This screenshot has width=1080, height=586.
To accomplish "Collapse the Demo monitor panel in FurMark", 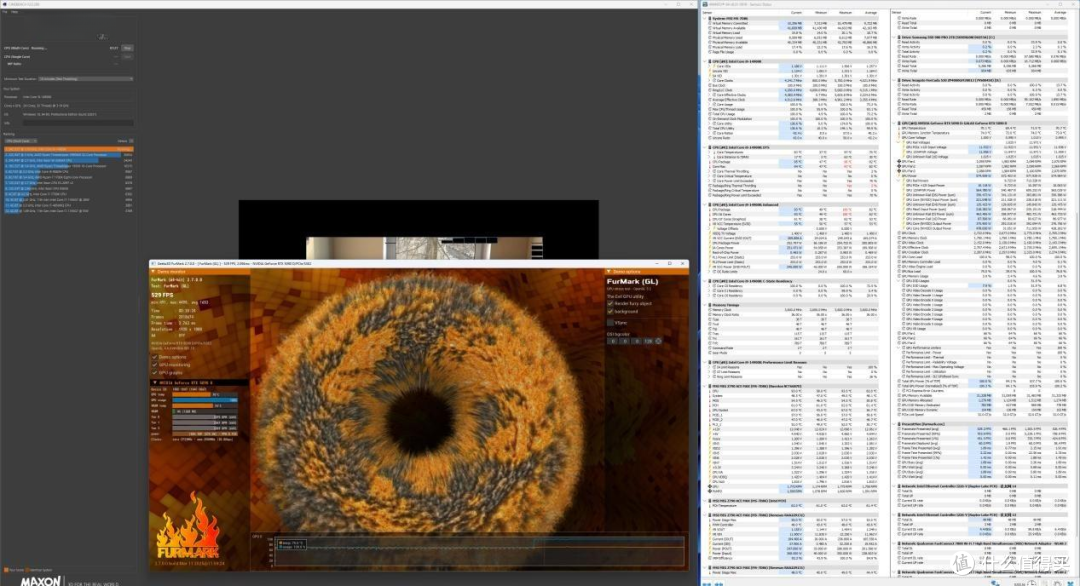I will coord(154,272).
